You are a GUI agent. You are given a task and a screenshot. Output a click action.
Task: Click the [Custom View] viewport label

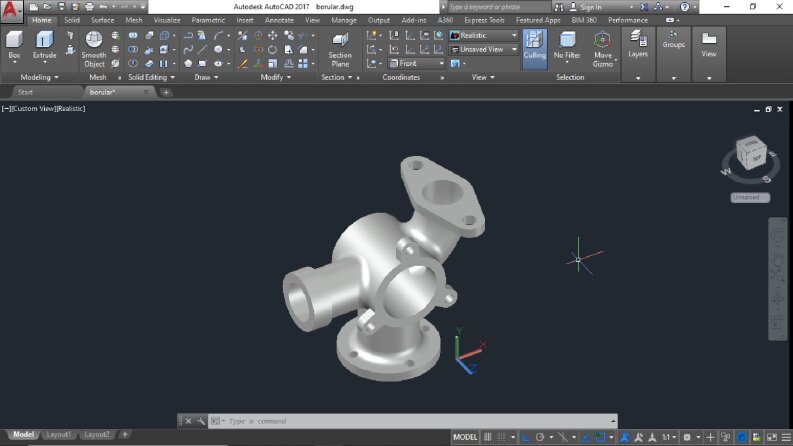pyautogui.click(x=34, y=108)
